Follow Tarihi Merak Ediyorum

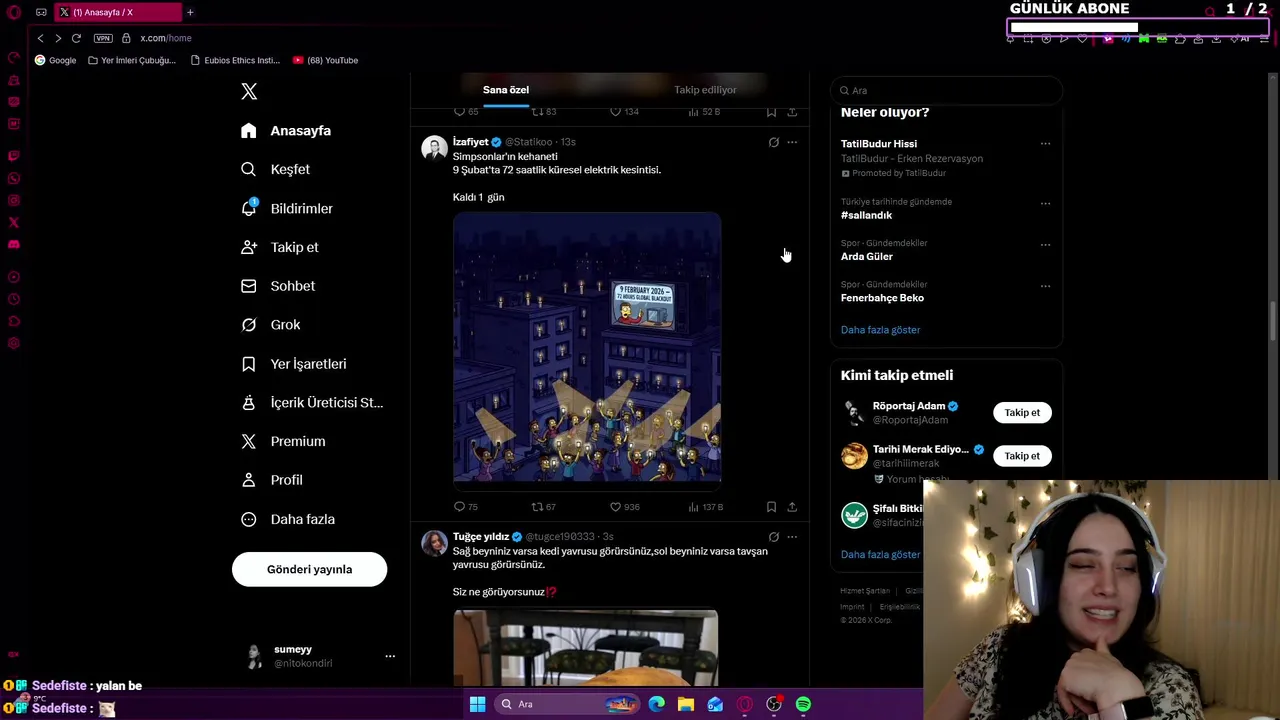tap(1022, 456)
